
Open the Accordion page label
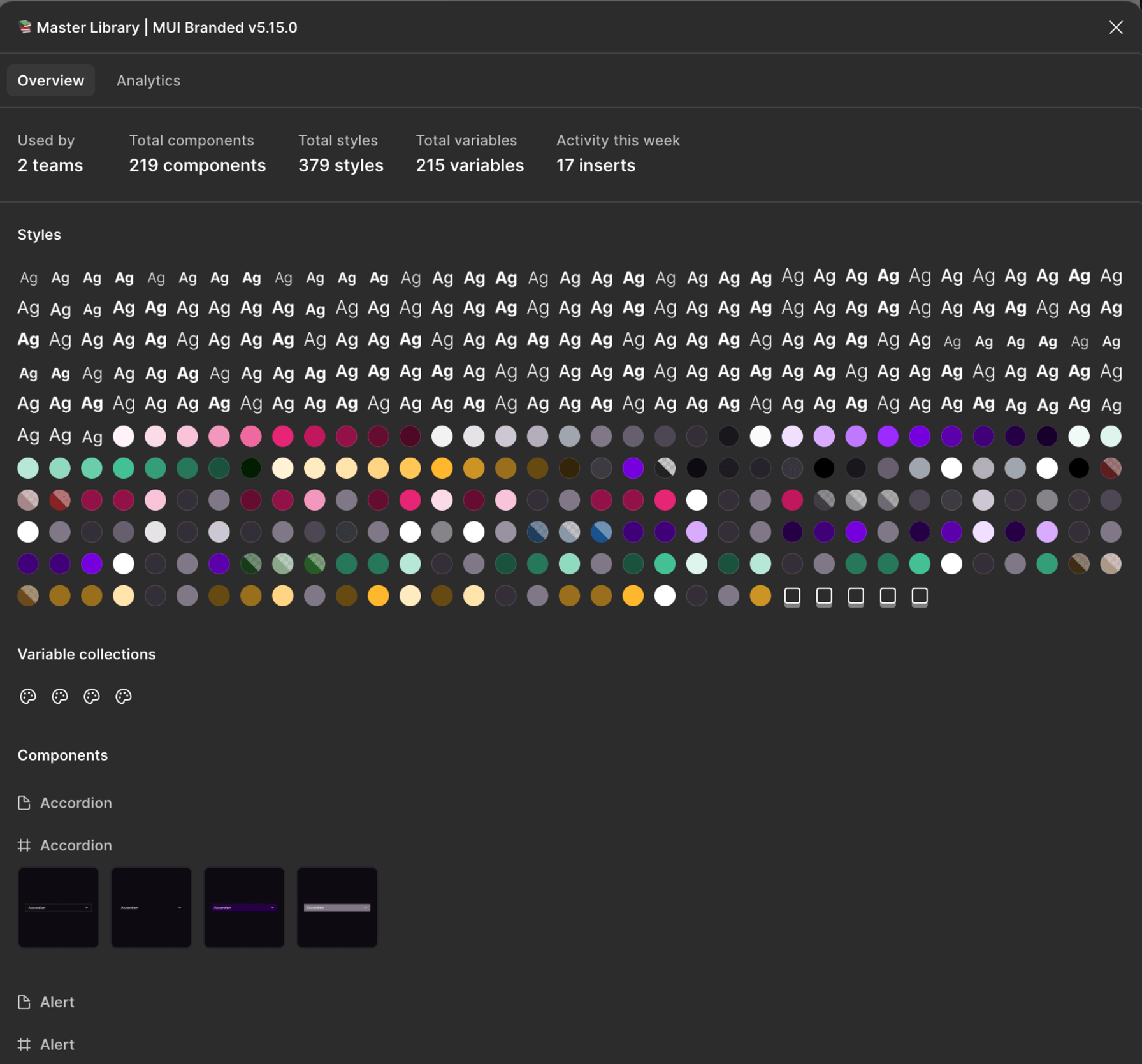(76, 803)
